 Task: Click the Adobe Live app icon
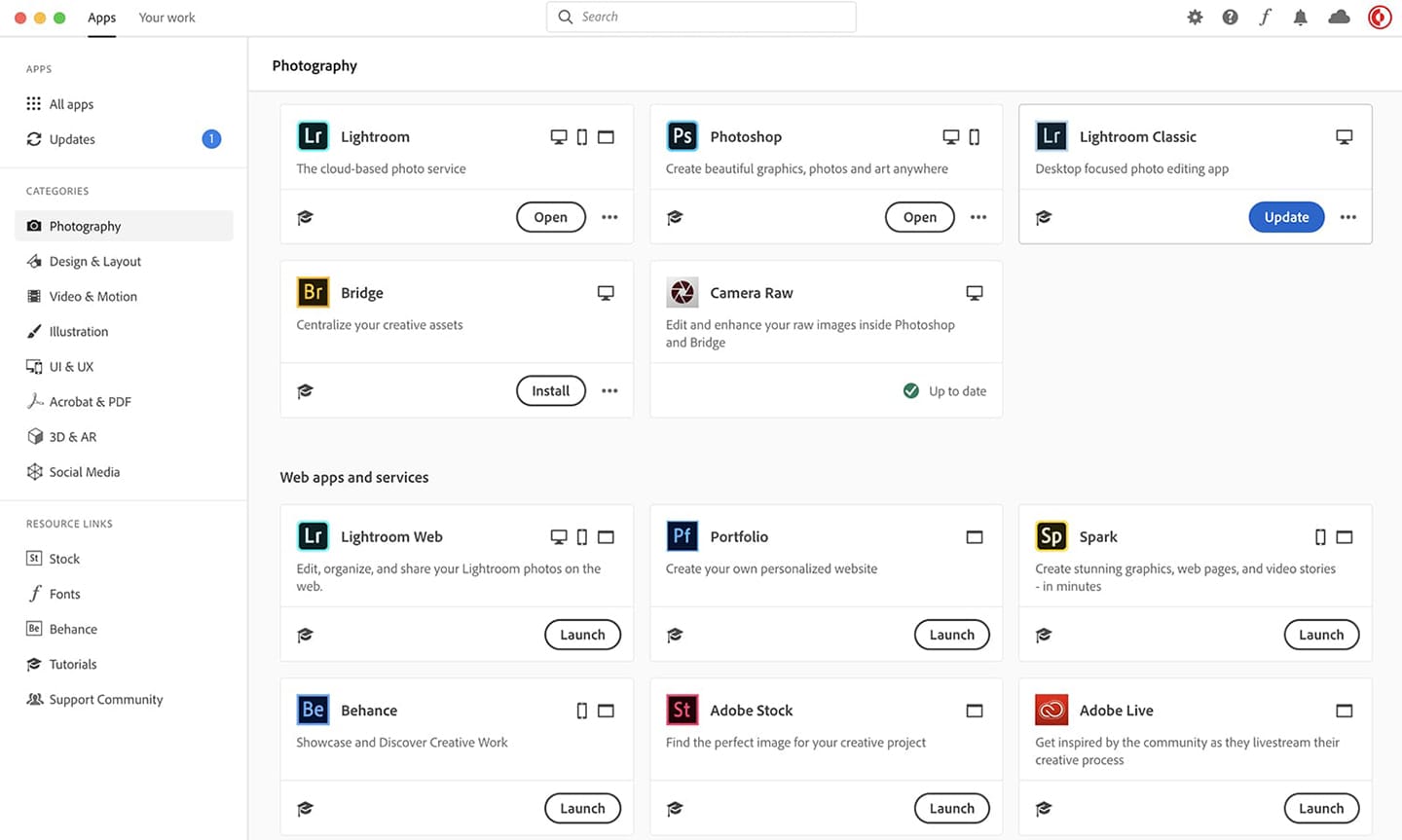point(1051,710)
